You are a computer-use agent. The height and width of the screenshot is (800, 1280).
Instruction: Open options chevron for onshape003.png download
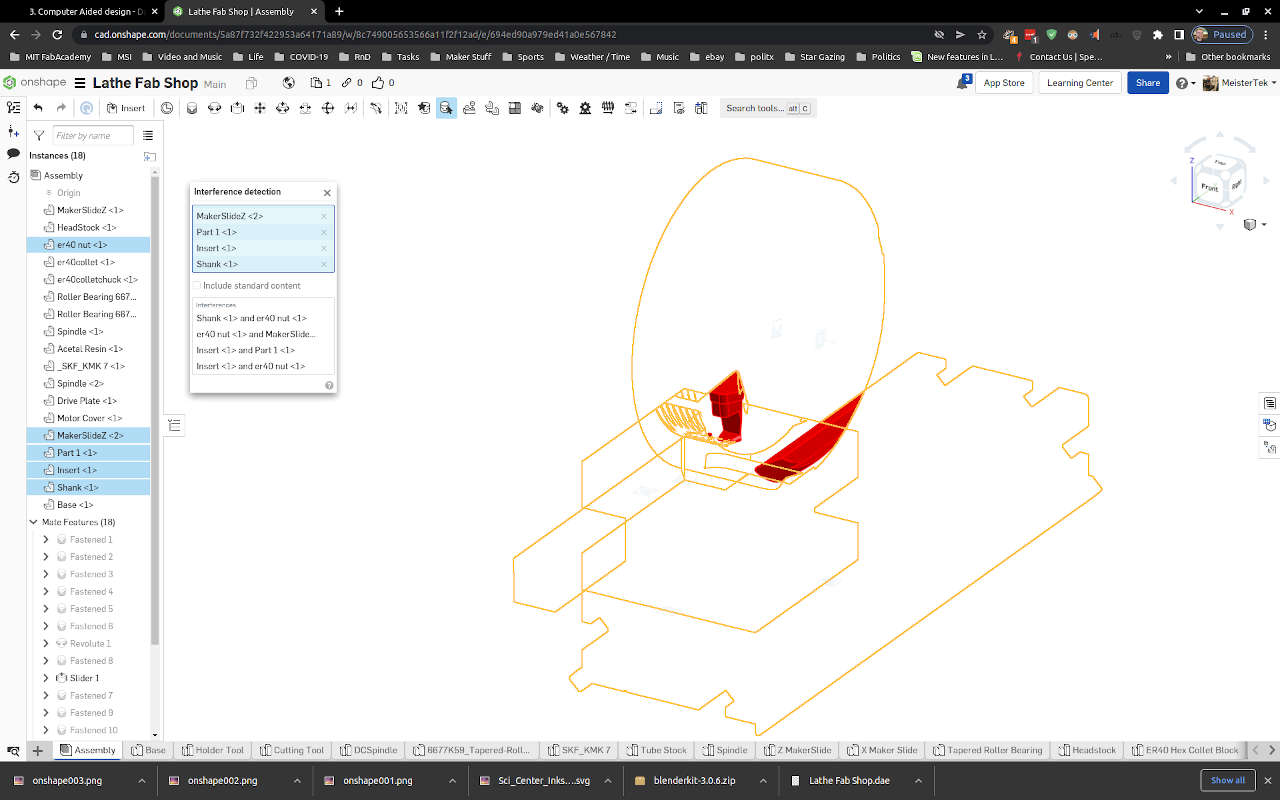coord(142,781)
